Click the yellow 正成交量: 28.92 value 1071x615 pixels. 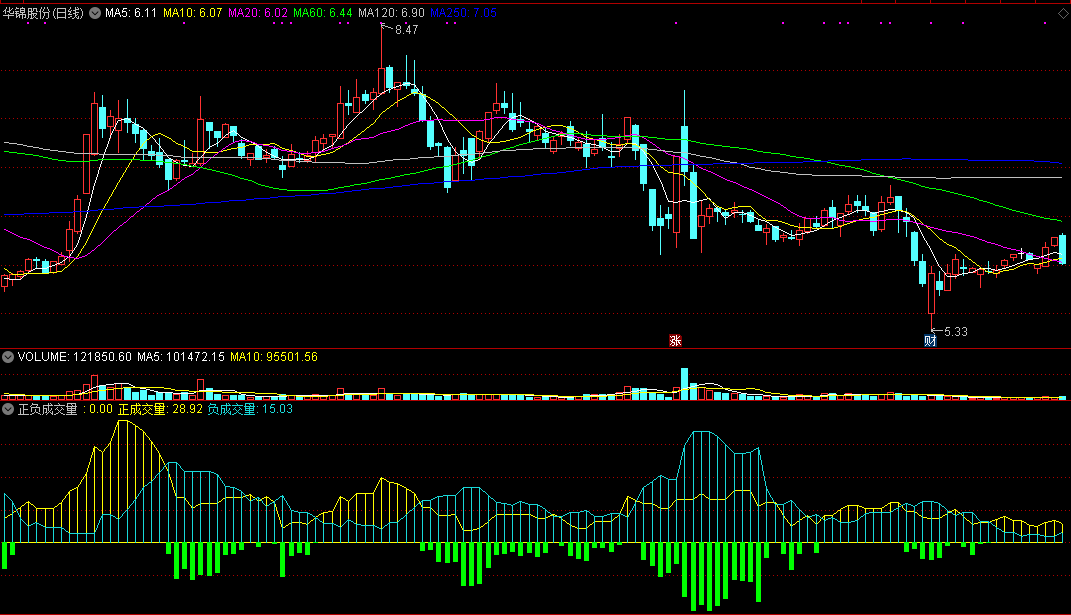[x=161, y=409]
